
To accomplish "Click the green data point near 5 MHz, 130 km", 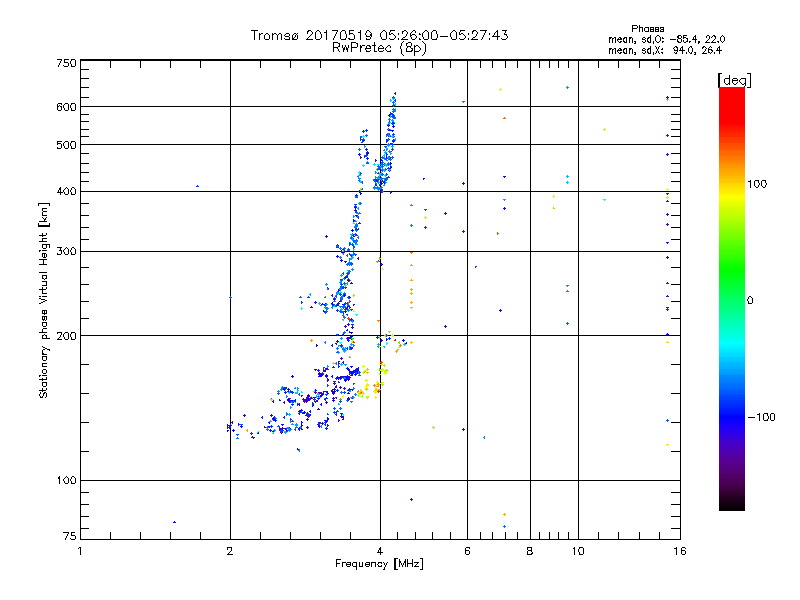I will tap(433, 428).
